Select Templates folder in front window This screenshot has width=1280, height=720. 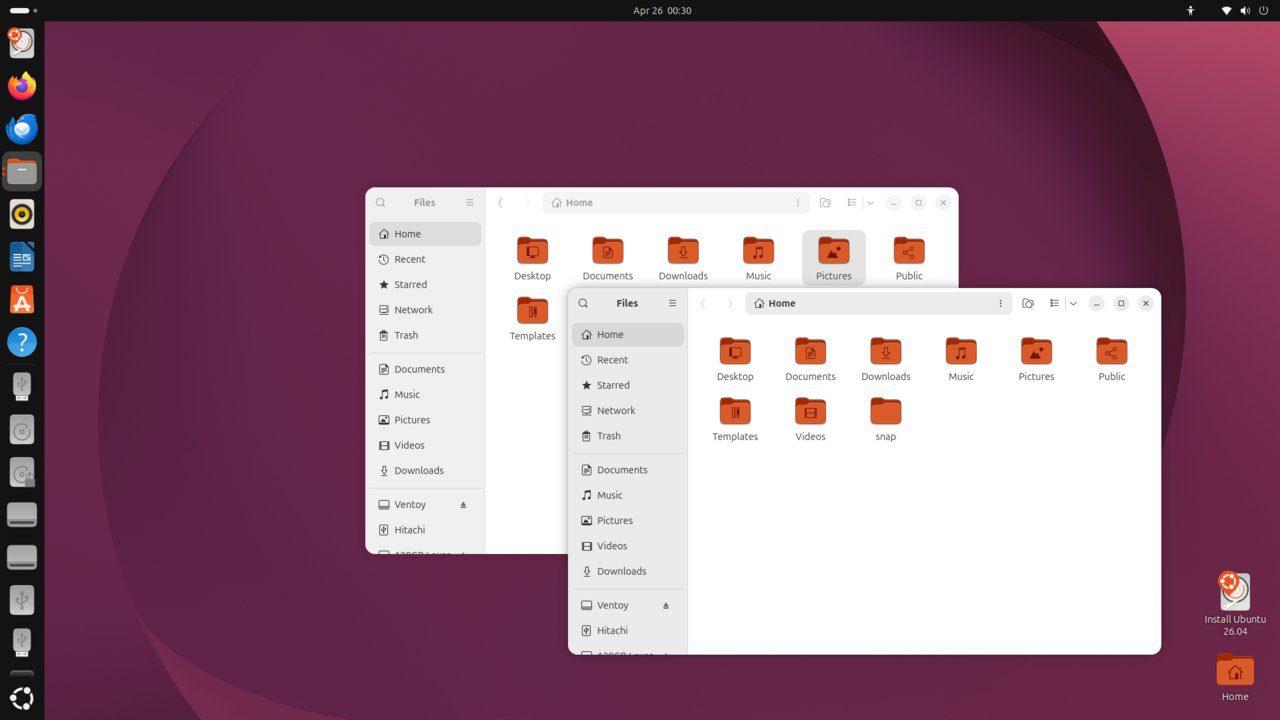tap(735, 419)
